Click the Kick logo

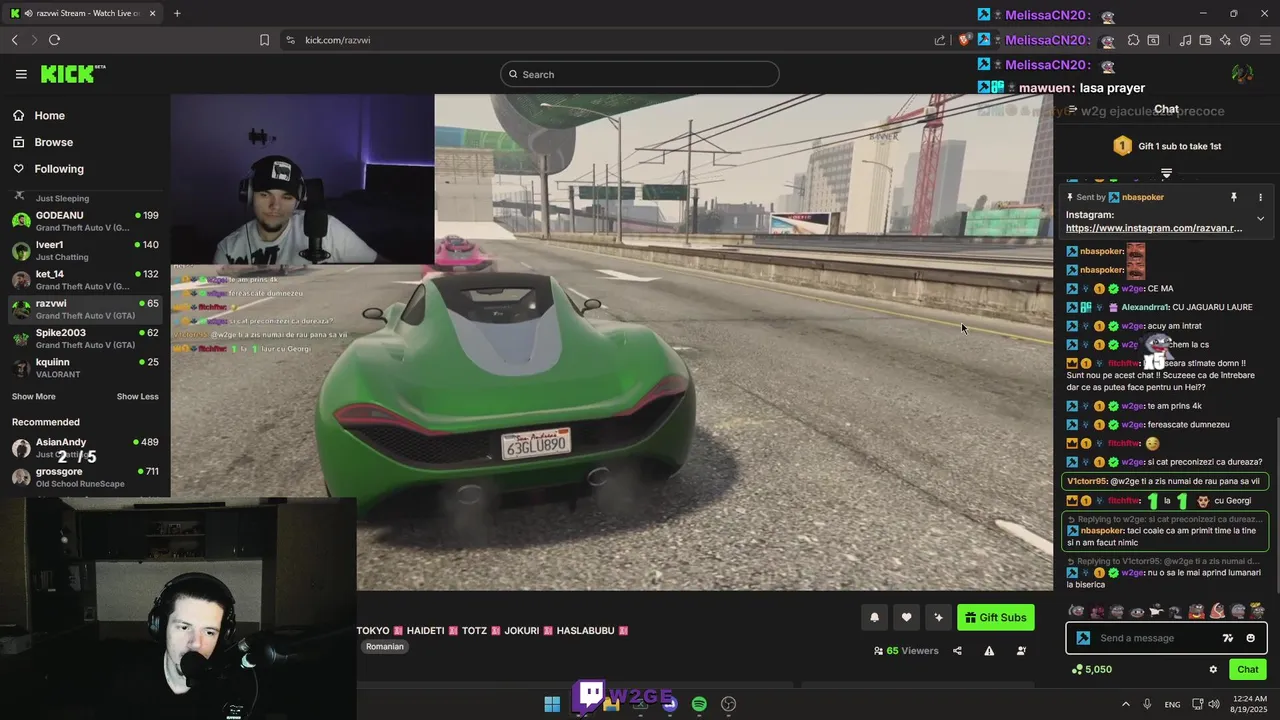pos(73,74)
